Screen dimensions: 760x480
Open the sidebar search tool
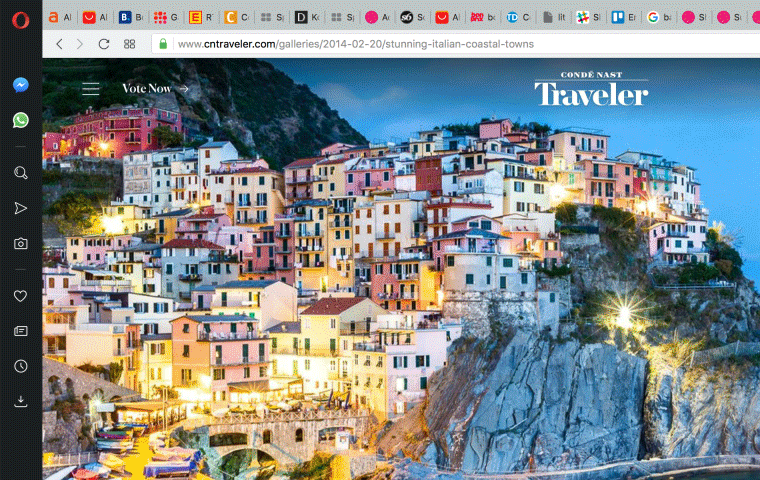coord(20,173)
